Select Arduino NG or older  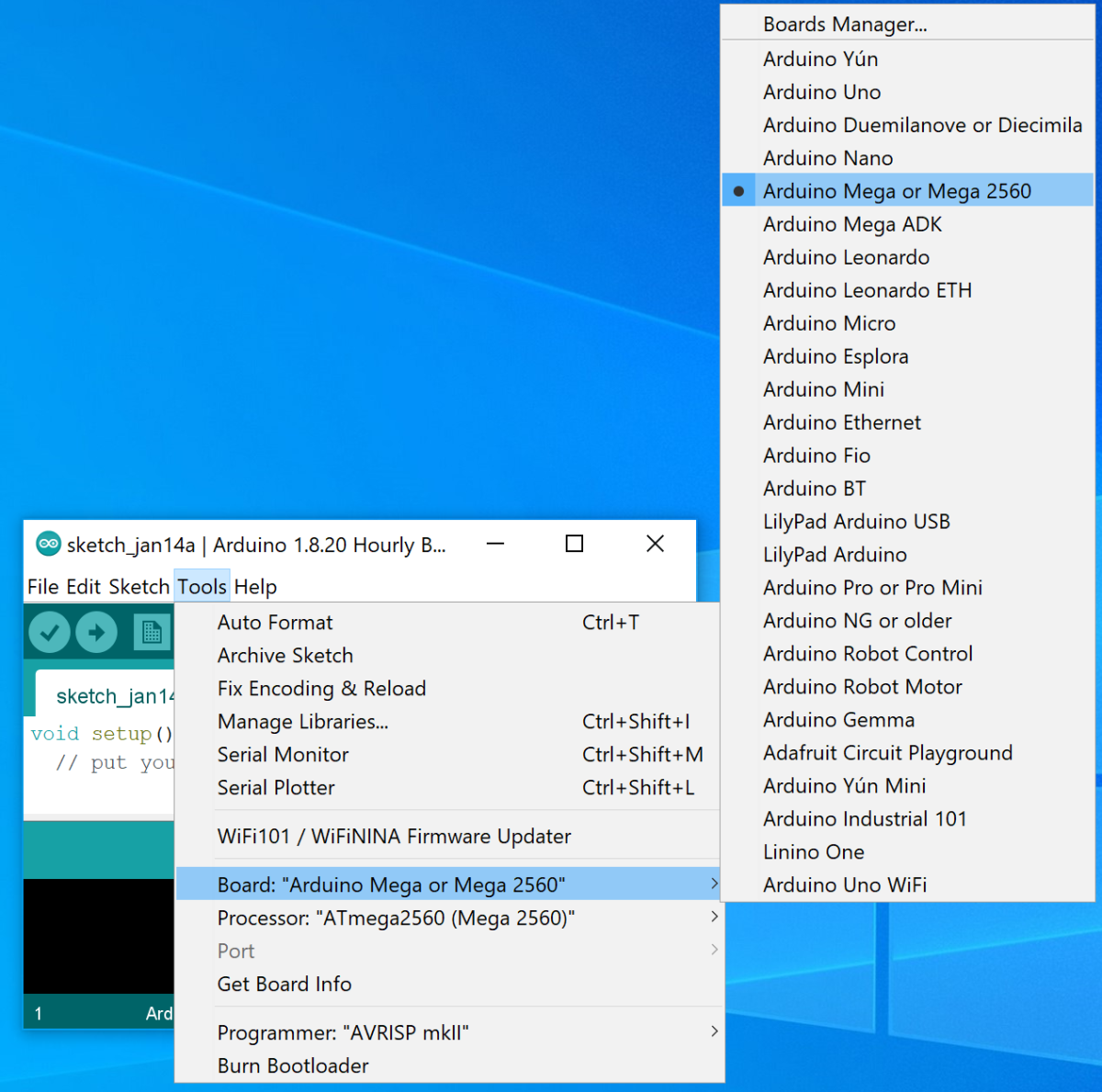coord(907,621)
